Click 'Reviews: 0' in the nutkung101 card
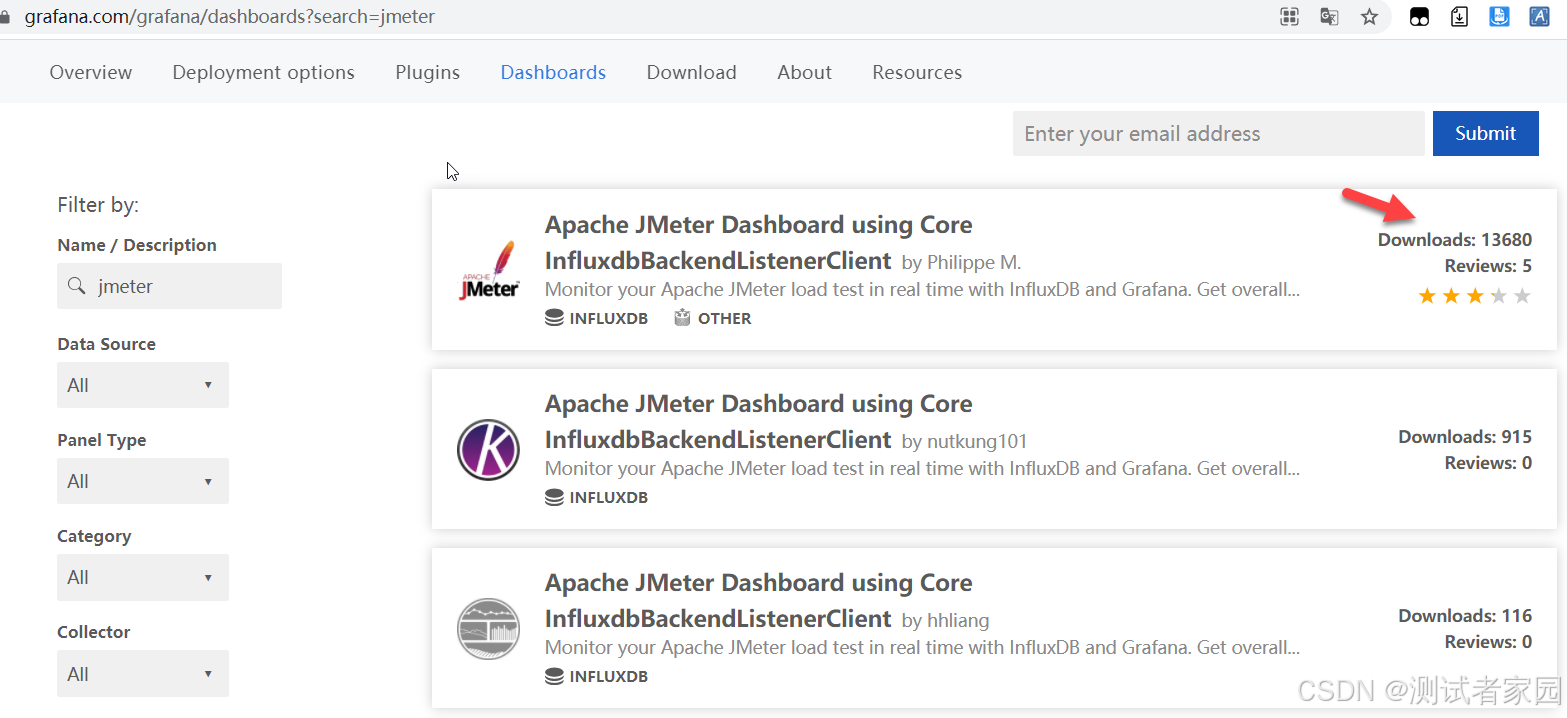1567x718 pixels. click(1488, 463)
